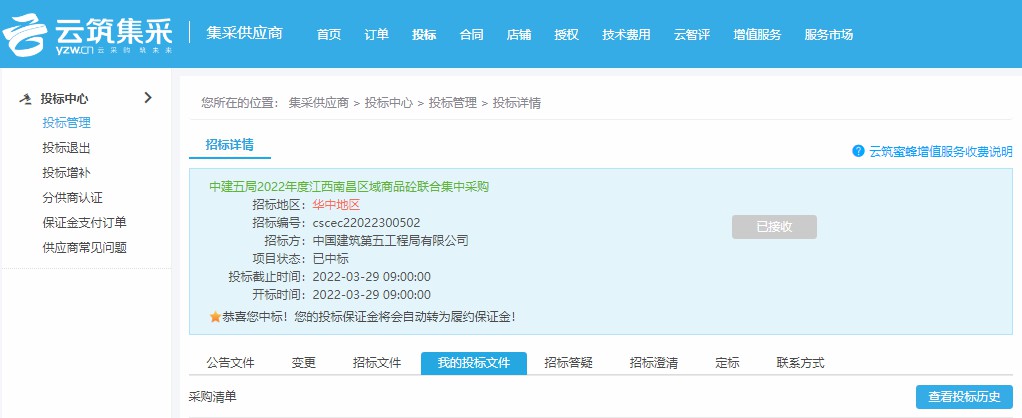Open the 云智评 navigation item
This screenshot has width=1022, height=418.
691,35
